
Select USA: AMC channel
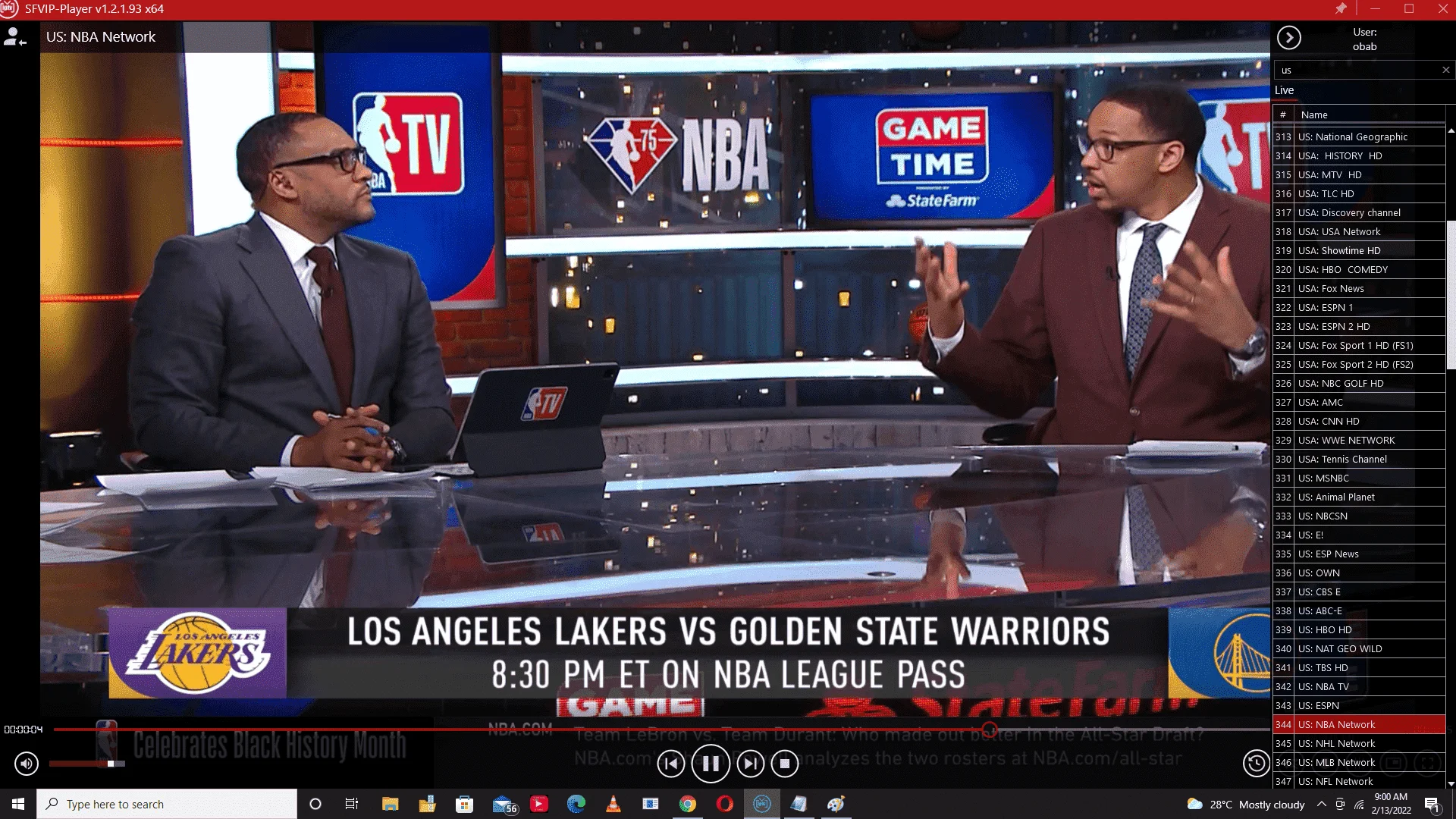coord(1359,402)
